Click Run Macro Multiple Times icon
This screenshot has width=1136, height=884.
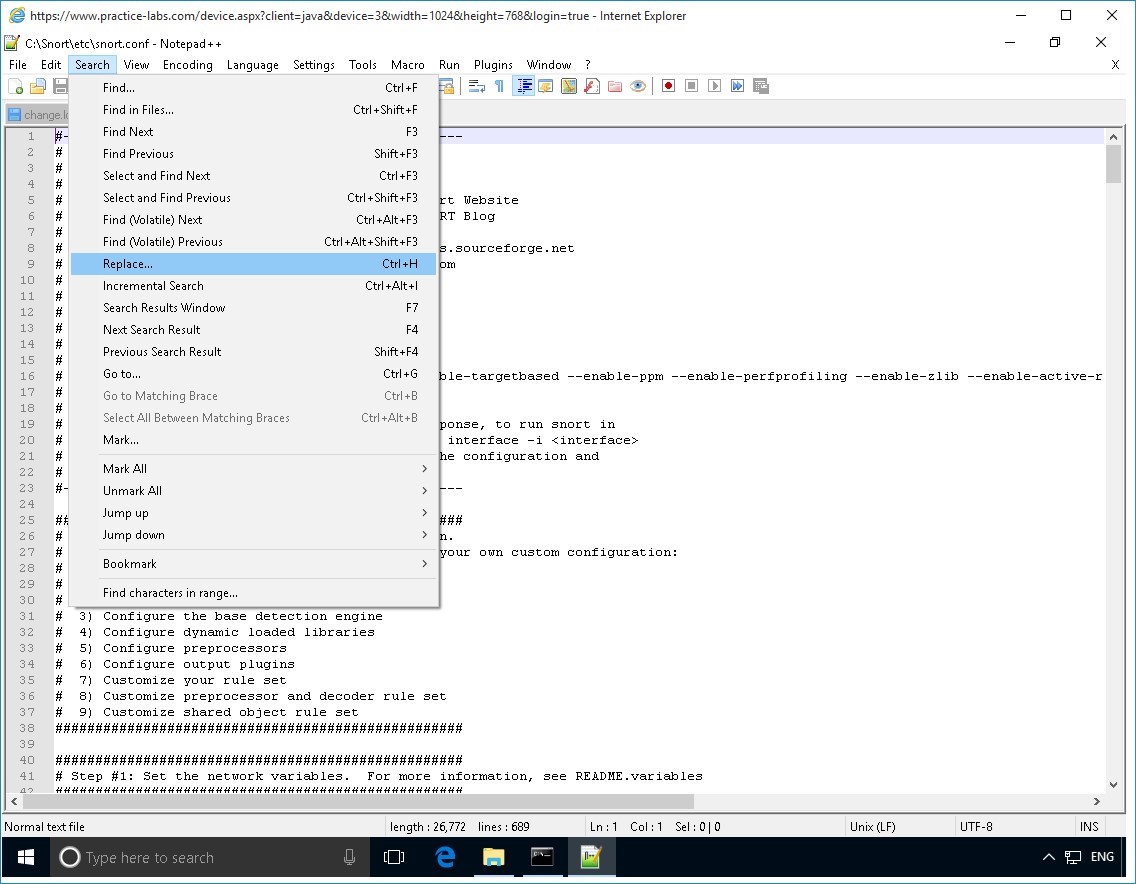pos(737,87)
